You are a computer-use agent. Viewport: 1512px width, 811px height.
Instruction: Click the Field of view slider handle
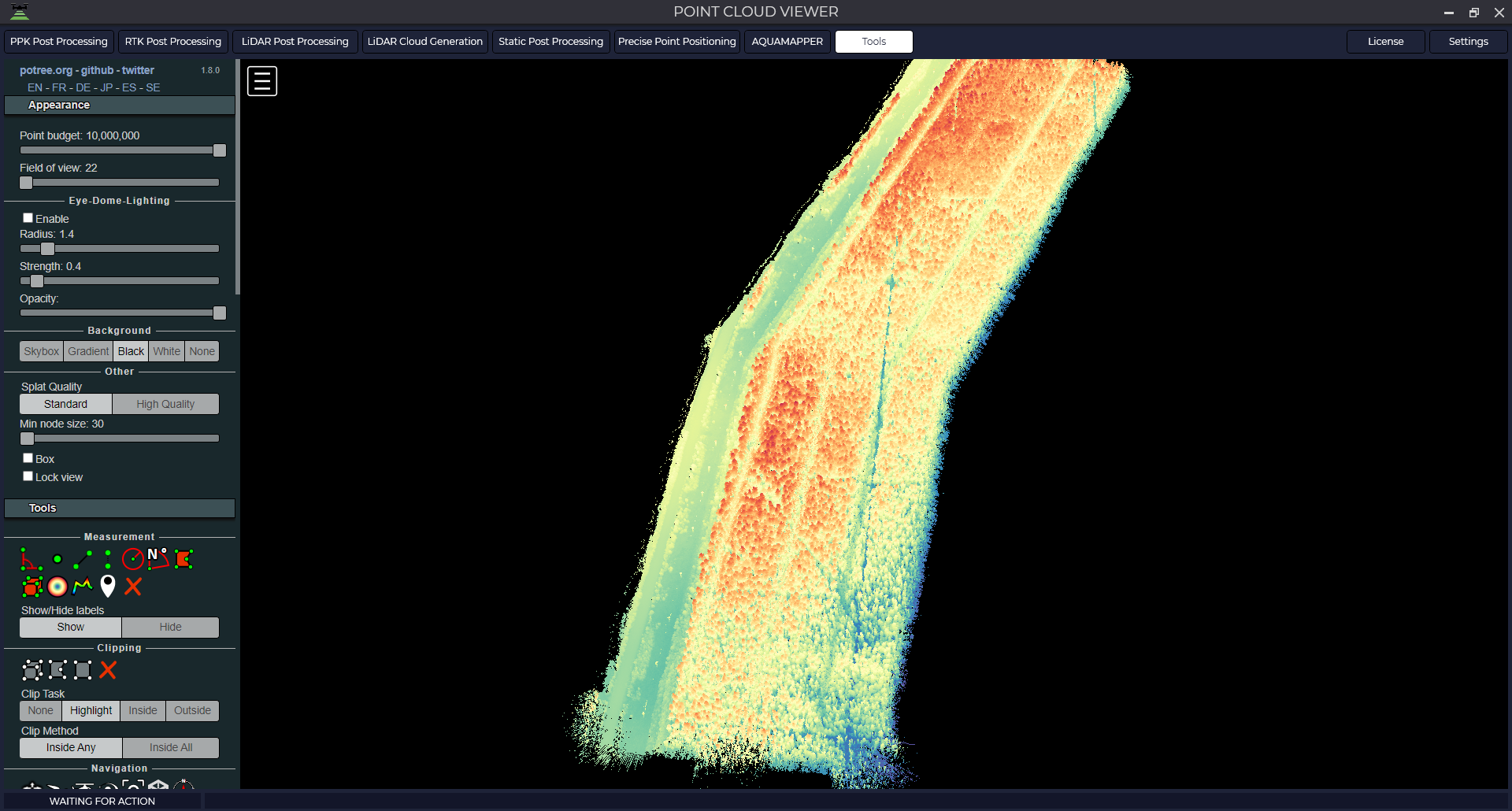coord(26,183)
